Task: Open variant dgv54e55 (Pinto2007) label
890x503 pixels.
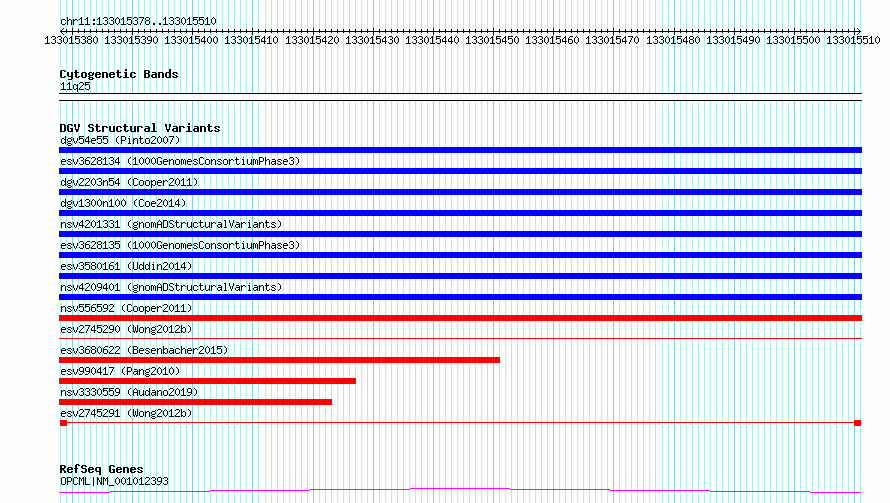Action: pyautogui.click(x=120, y=140)
